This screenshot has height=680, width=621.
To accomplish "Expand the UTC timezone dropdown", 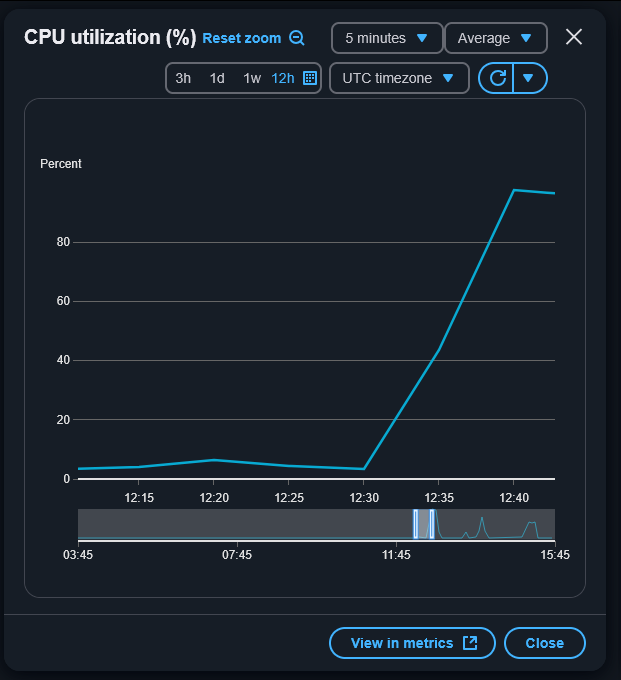I will pyautogui.click(x=398, y=78).
